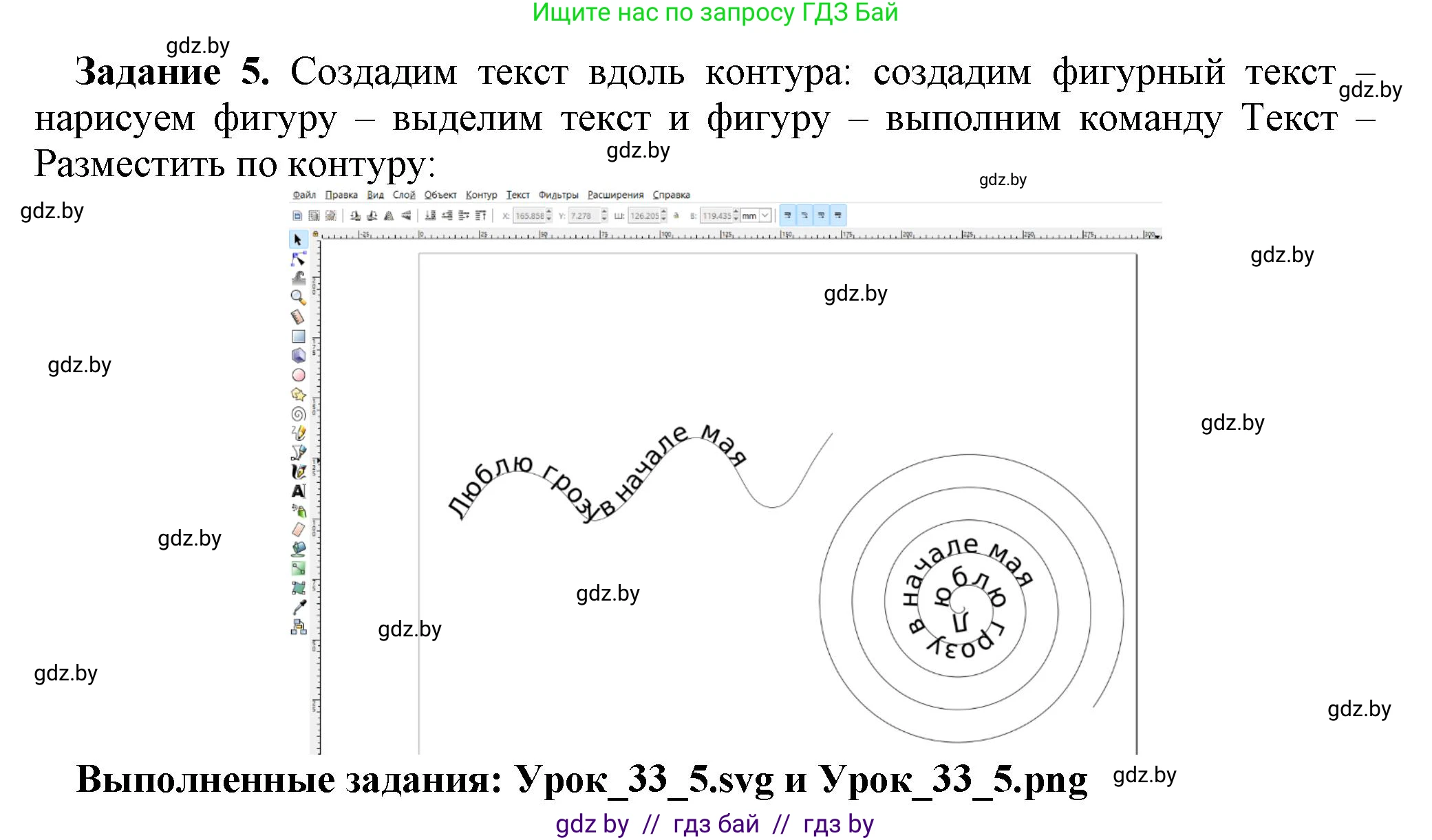
Task: Open the mm units dropdown
Action: [x=764, y=215]
